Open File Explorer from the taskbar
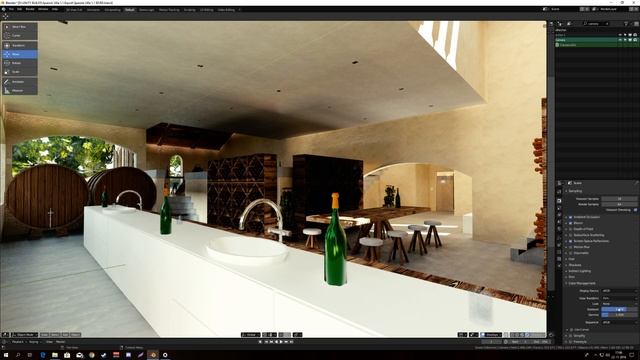The height and width of the screenshot is (360, 640). (55, 355)
